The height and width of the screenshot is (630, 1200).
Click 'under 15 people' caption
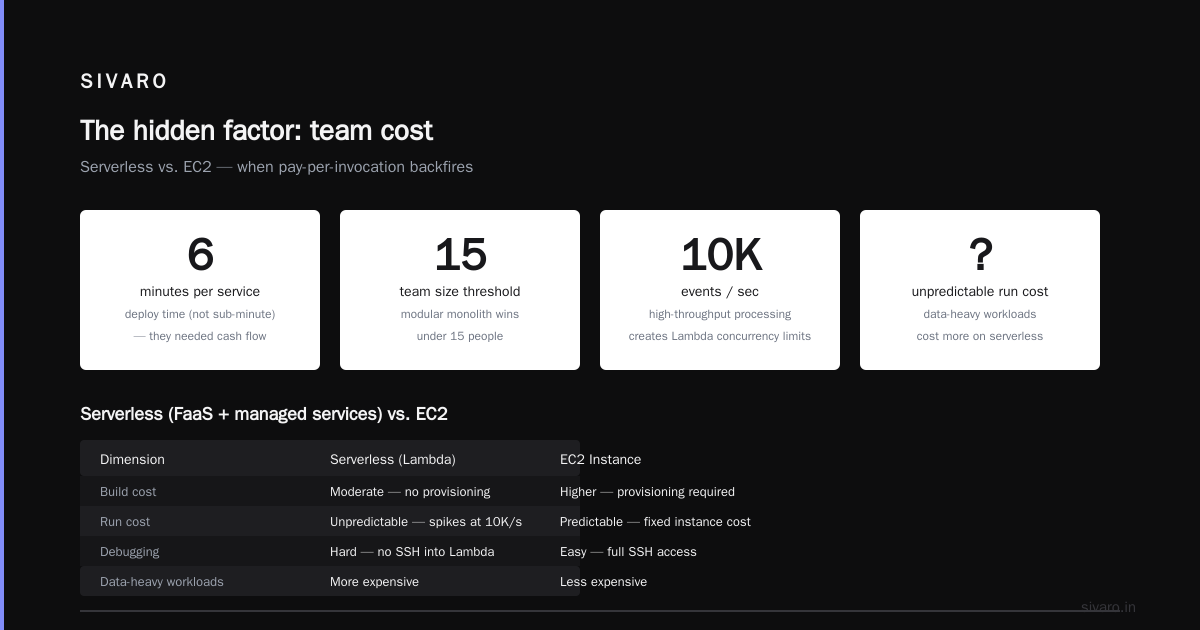point(460,336)
